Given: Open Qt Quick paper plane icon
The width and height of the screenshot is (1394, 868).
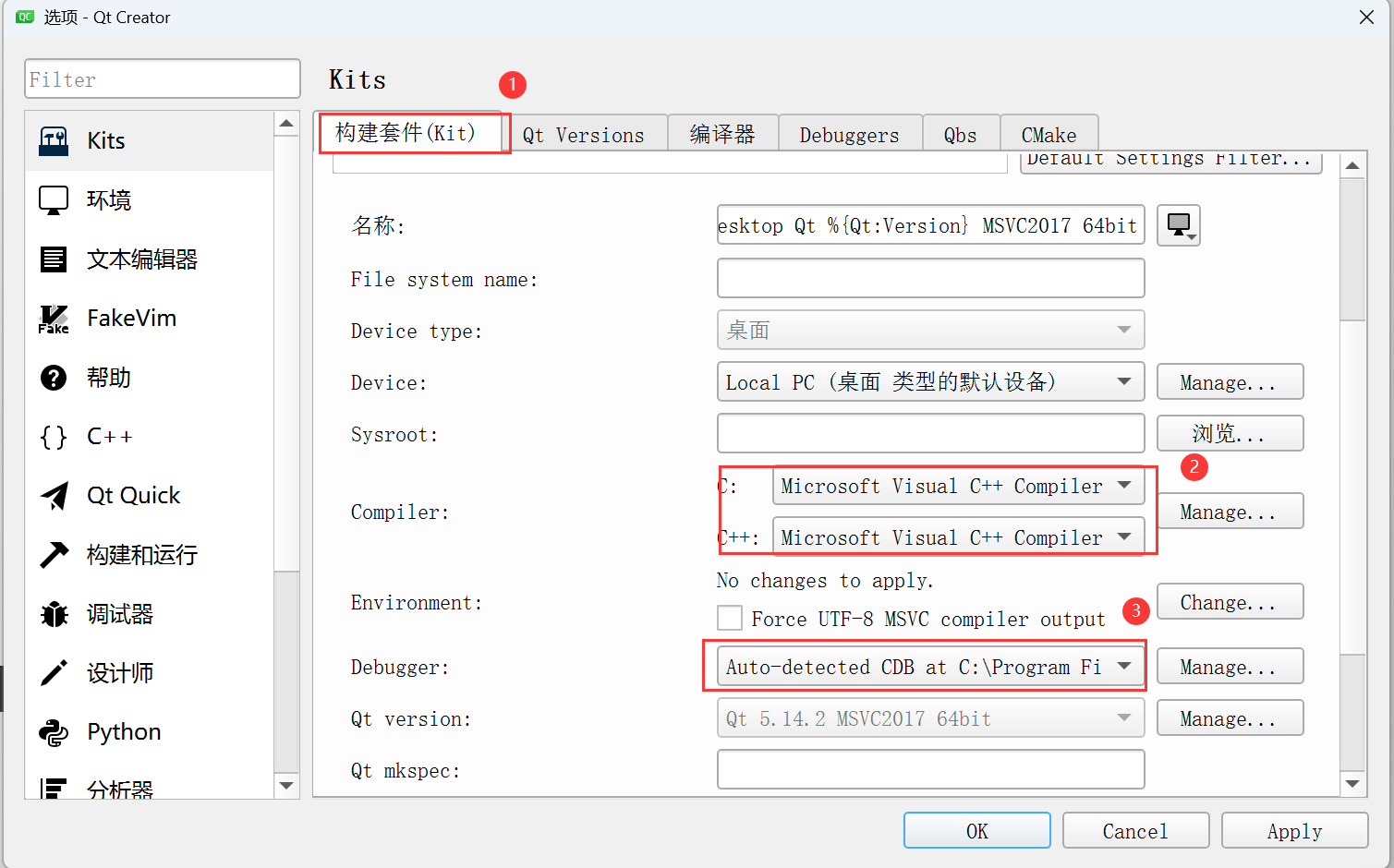Looking at the screenshot, I should click(x=54, y=496).
